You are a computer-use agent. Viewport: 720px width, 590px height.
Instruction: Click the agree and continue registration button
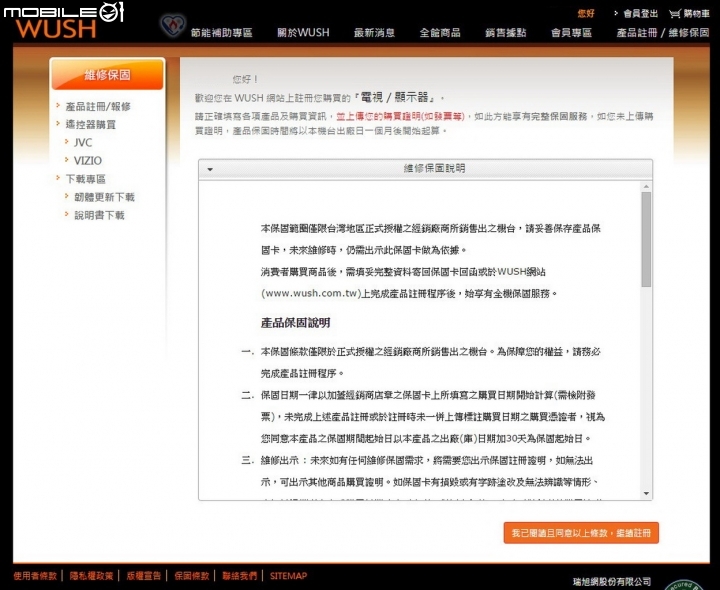coord(581,533)
